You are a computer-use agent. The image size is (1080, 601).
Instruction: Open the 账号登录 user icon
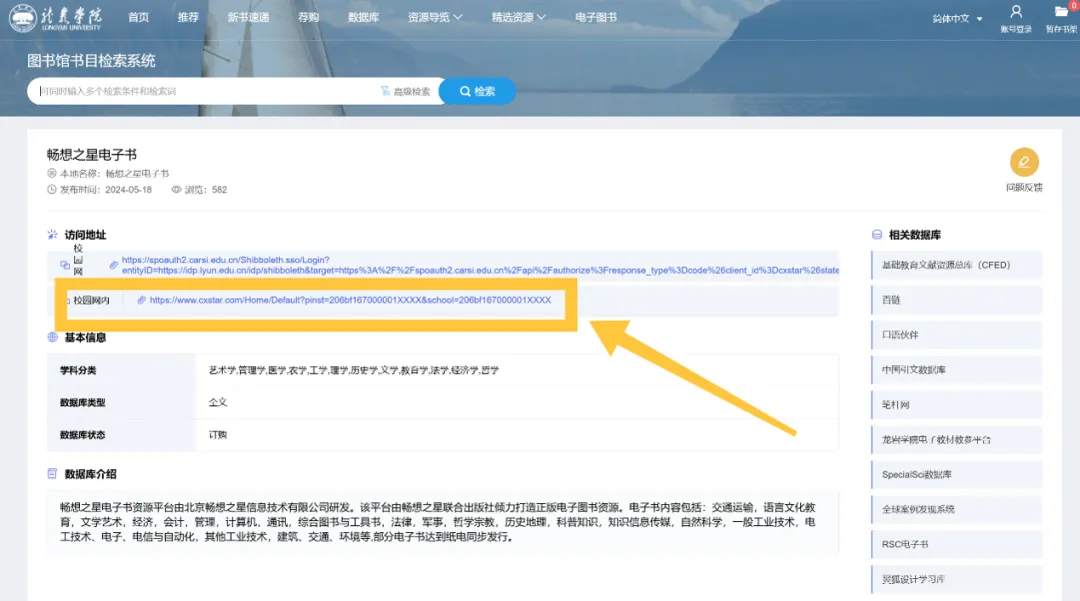click(1016, 12)
